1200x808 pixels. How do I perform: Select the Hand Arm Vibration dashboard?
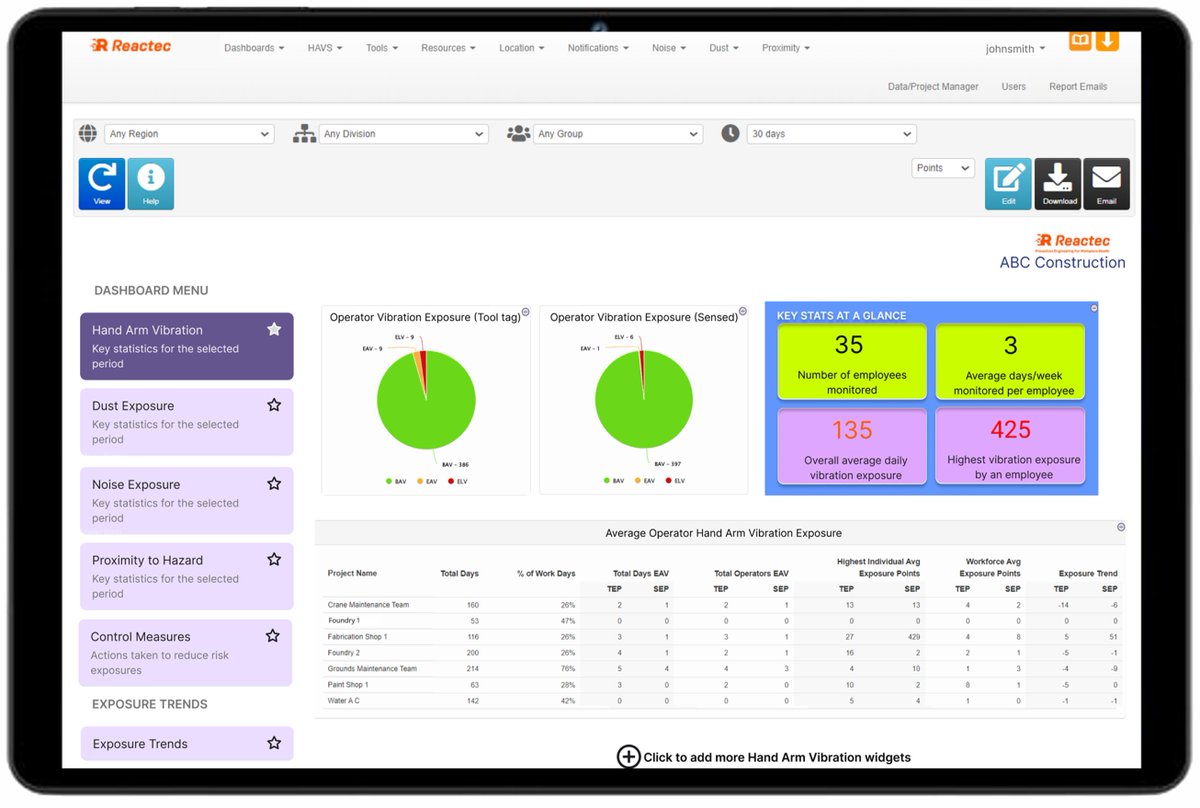point(187,346)
